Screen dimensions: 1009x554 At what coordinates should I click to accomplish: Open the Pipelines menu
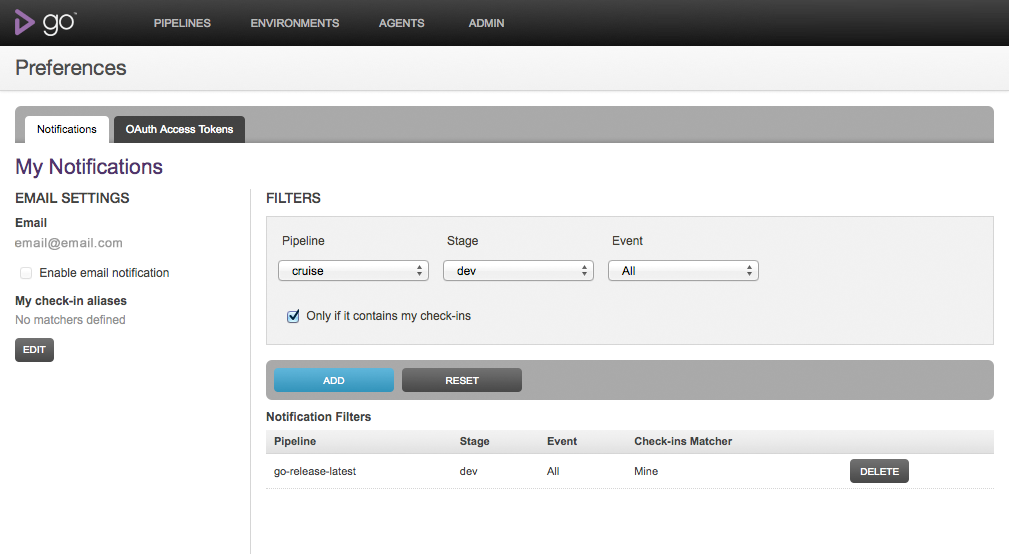(x=182, y=23)
